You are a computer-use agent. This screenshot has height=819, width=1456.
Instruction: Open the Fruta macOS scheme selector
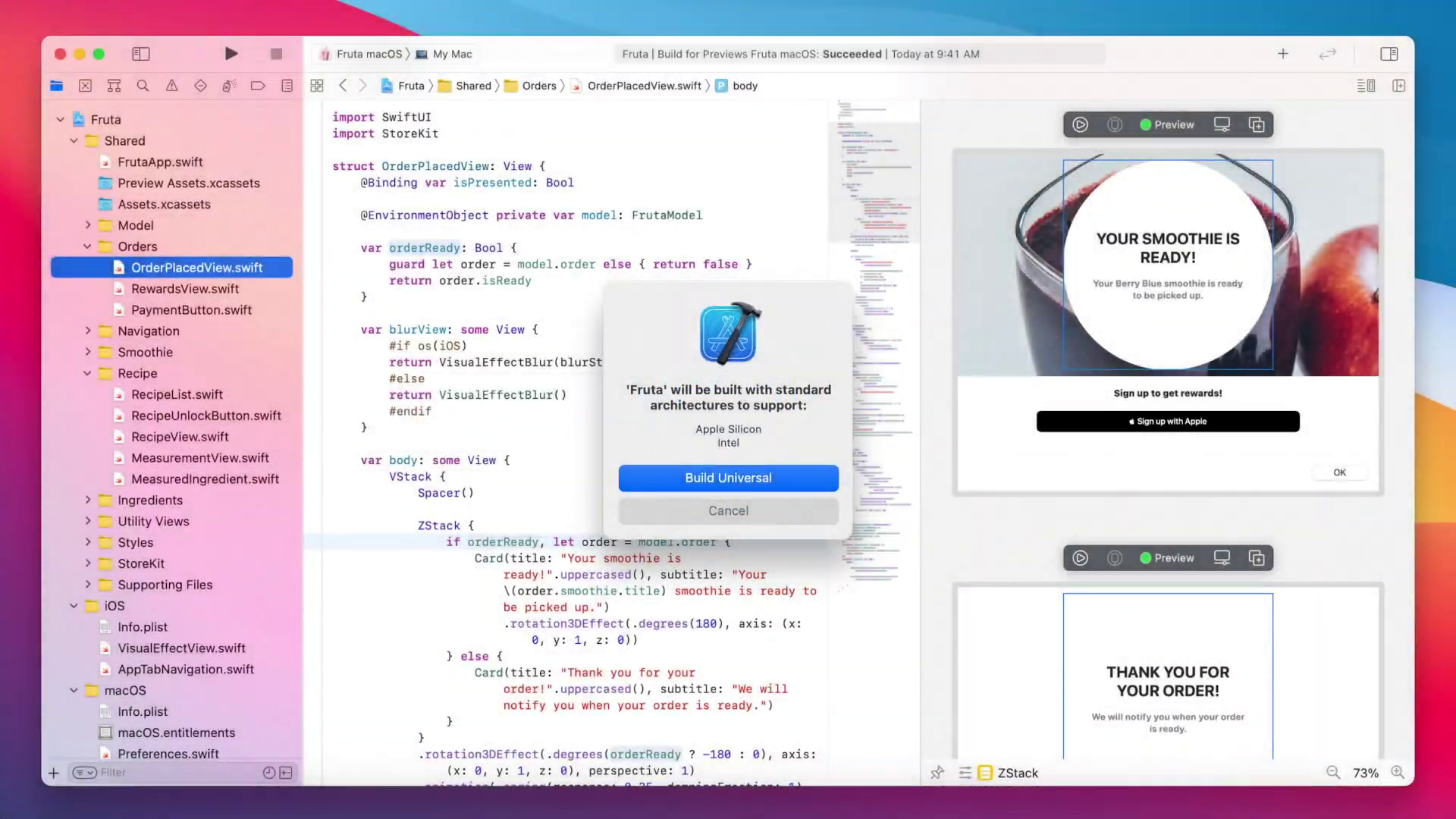coord(369,54)
